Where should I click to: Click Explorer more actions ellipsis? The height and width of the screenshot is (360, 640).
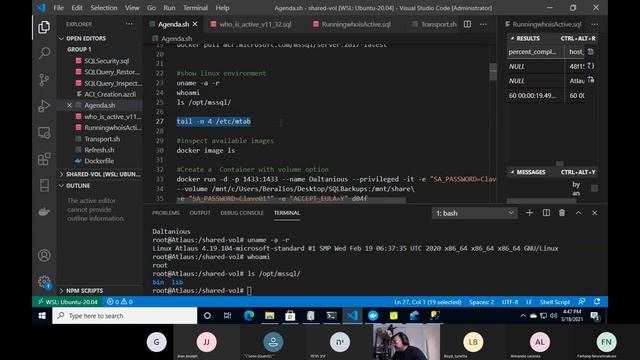[129, 24]
